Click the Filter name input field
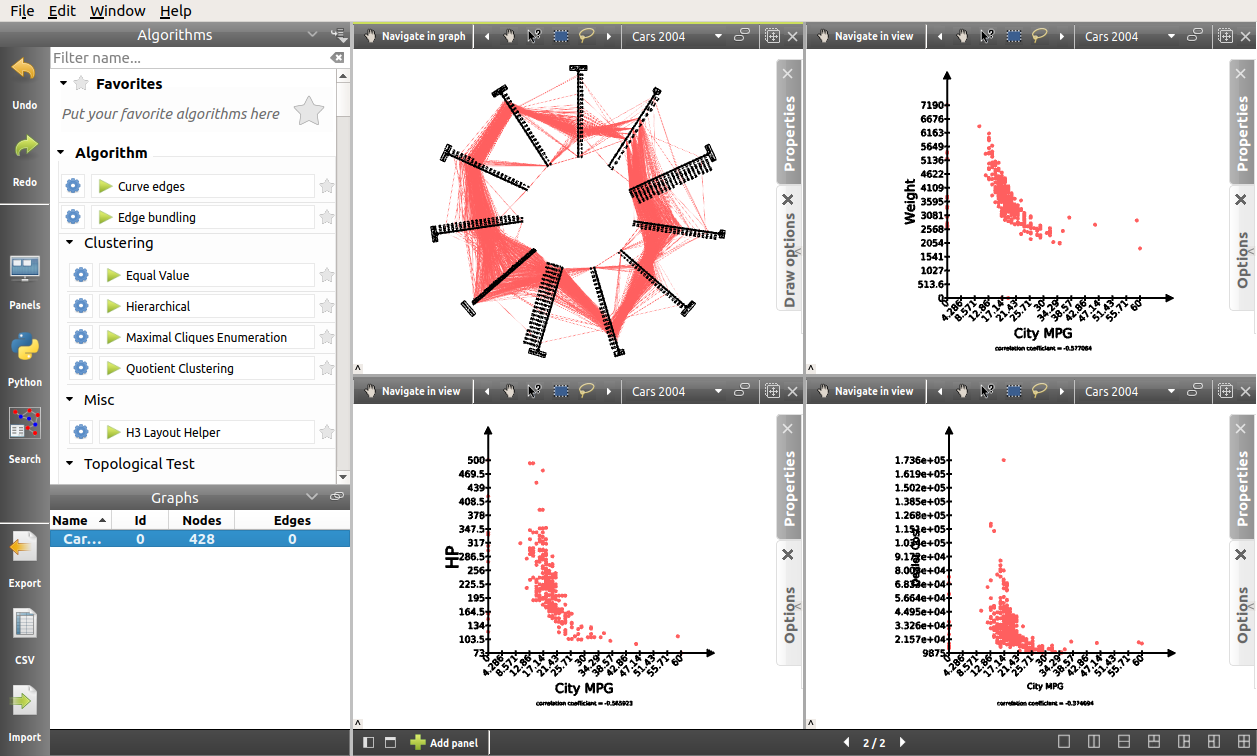The height and width of the screenshot is (756, 1257). (x=188, y=58)
